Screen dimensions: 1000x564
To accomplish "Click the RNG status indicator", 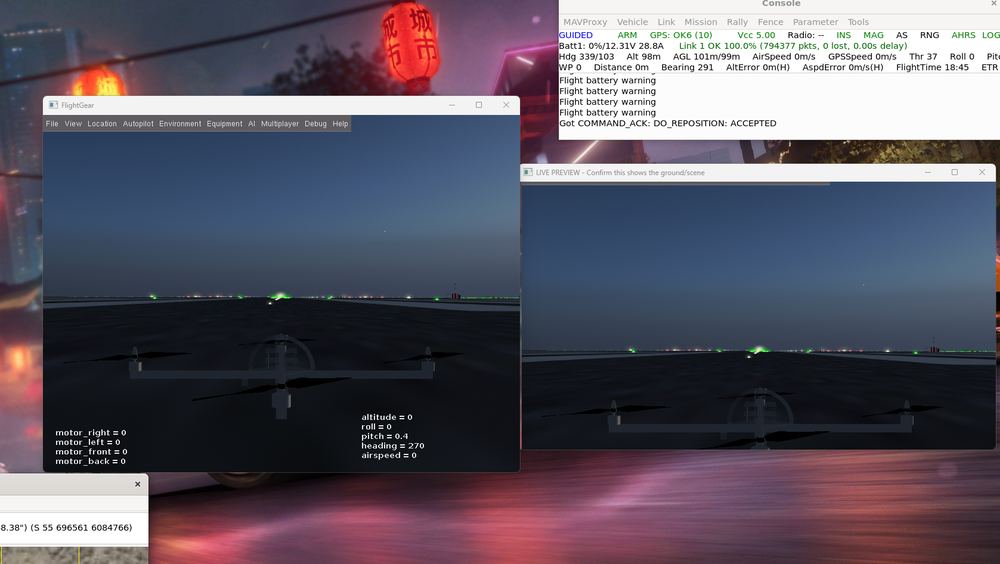I will point(929,35).
